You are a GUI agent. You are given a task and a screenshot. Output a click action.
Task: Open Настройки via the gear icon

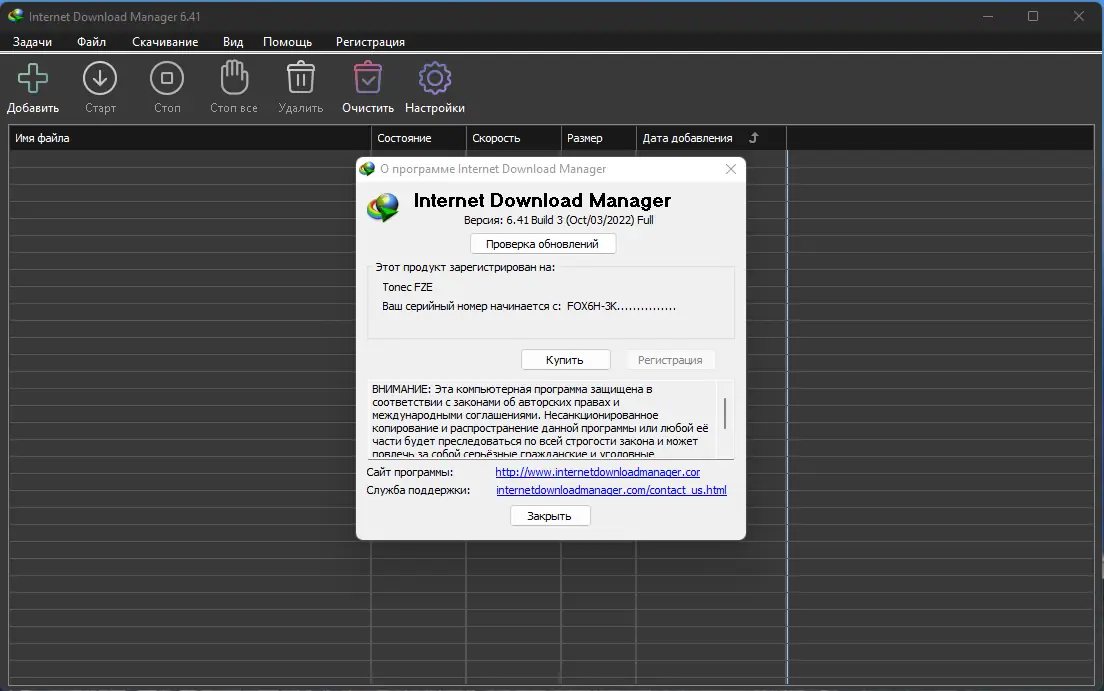(434, 77)
